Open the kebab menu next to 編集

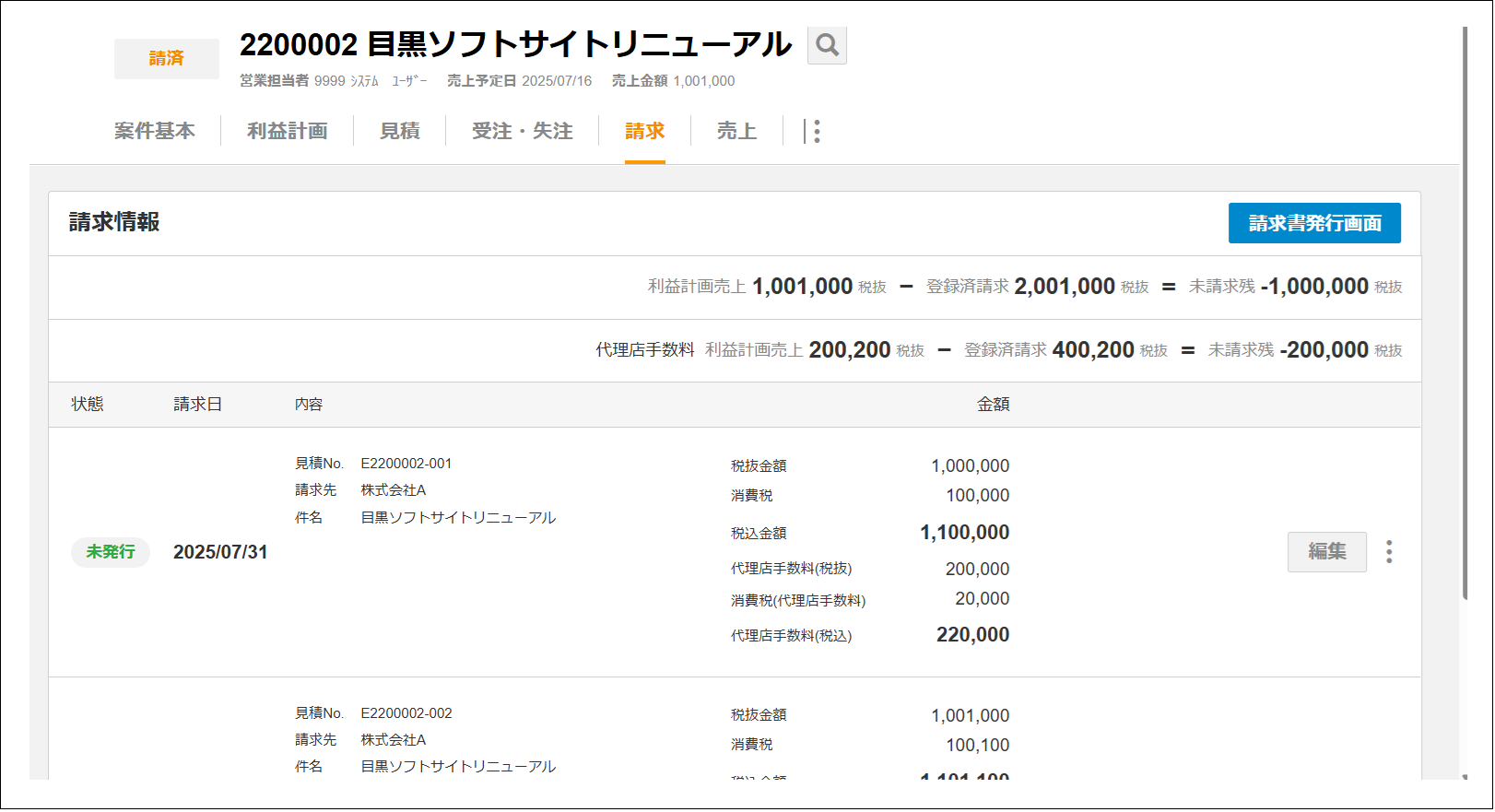(1388, 552)
